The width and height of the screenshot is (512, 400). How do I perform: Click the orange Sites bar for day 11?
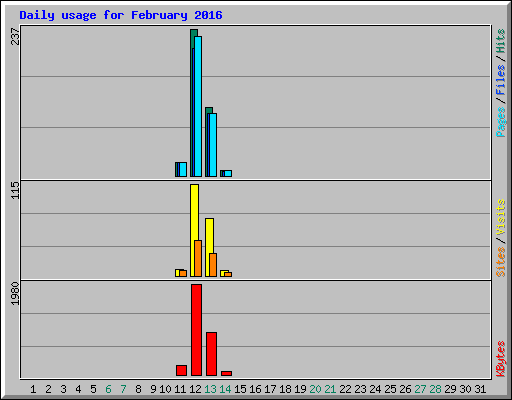click(x=183, y=274)
